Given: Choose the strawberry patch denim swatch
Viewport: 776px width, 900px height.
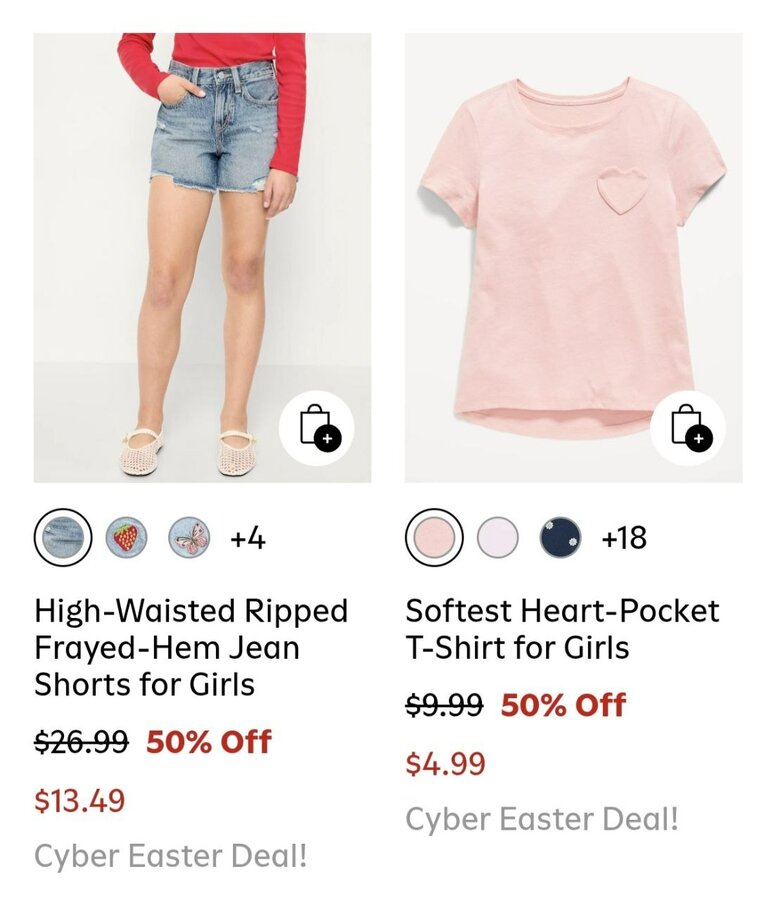Looking at the screenshot, I should [x=127, y=538].
